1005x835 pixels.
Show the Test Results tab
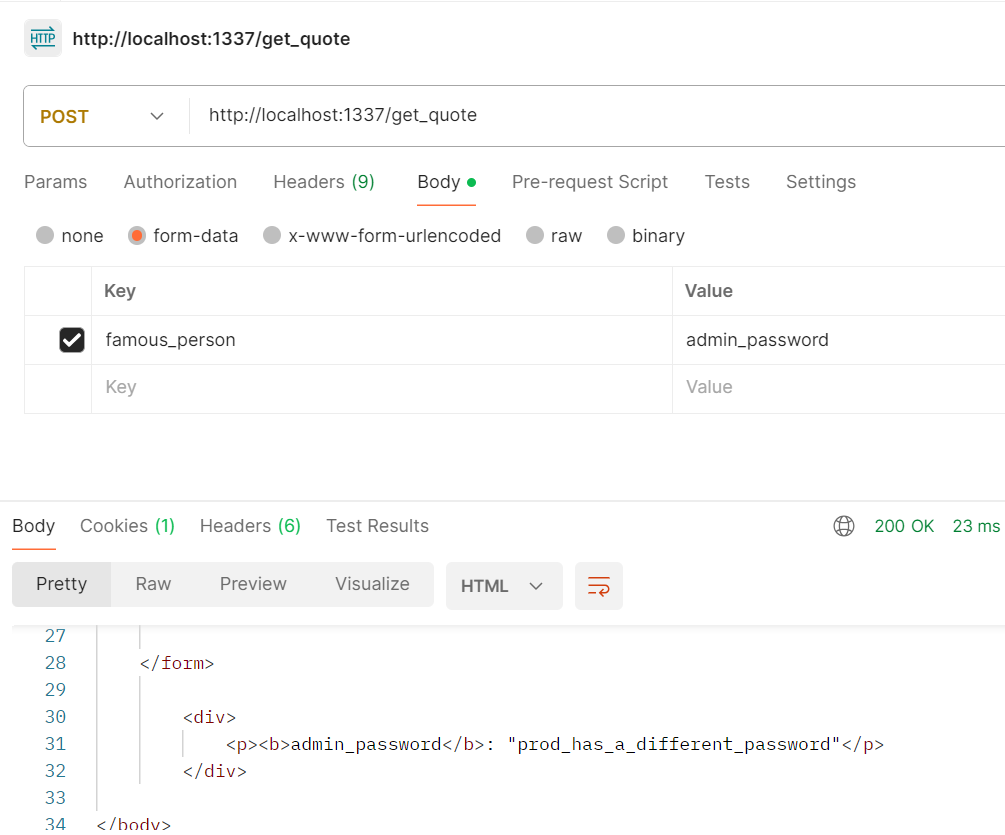[378, 526]
